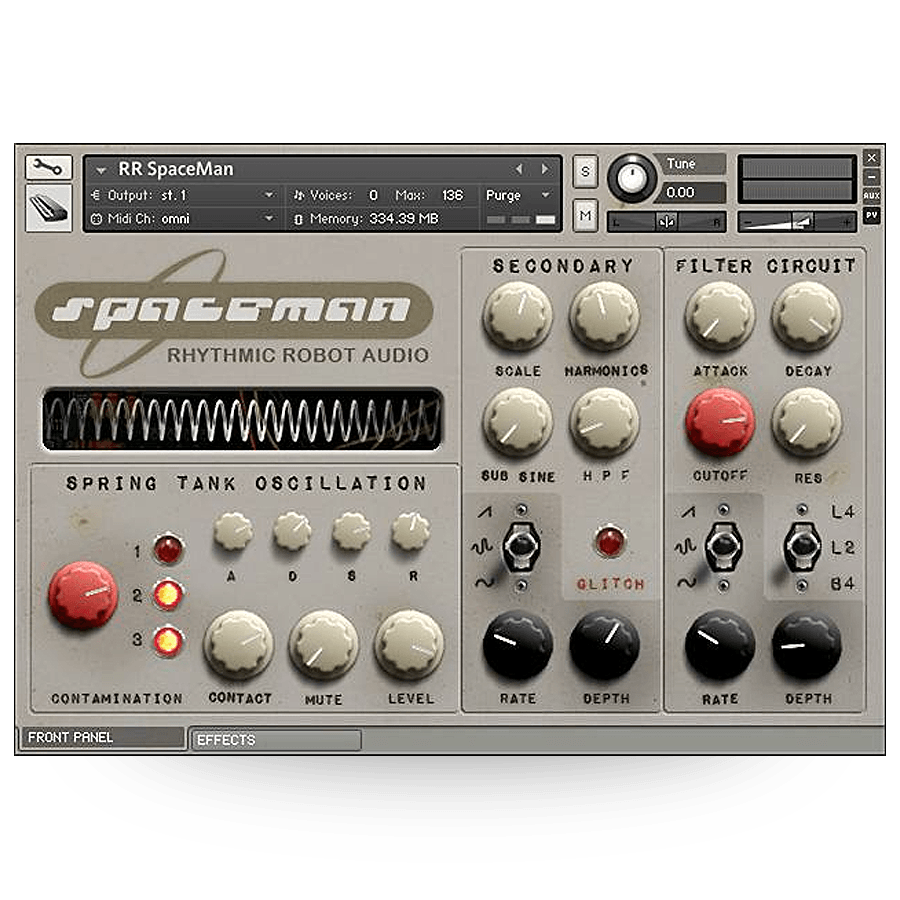900x900 pixels.
Task: Toggle the red Glitch LED button
Action: point(610,541)
